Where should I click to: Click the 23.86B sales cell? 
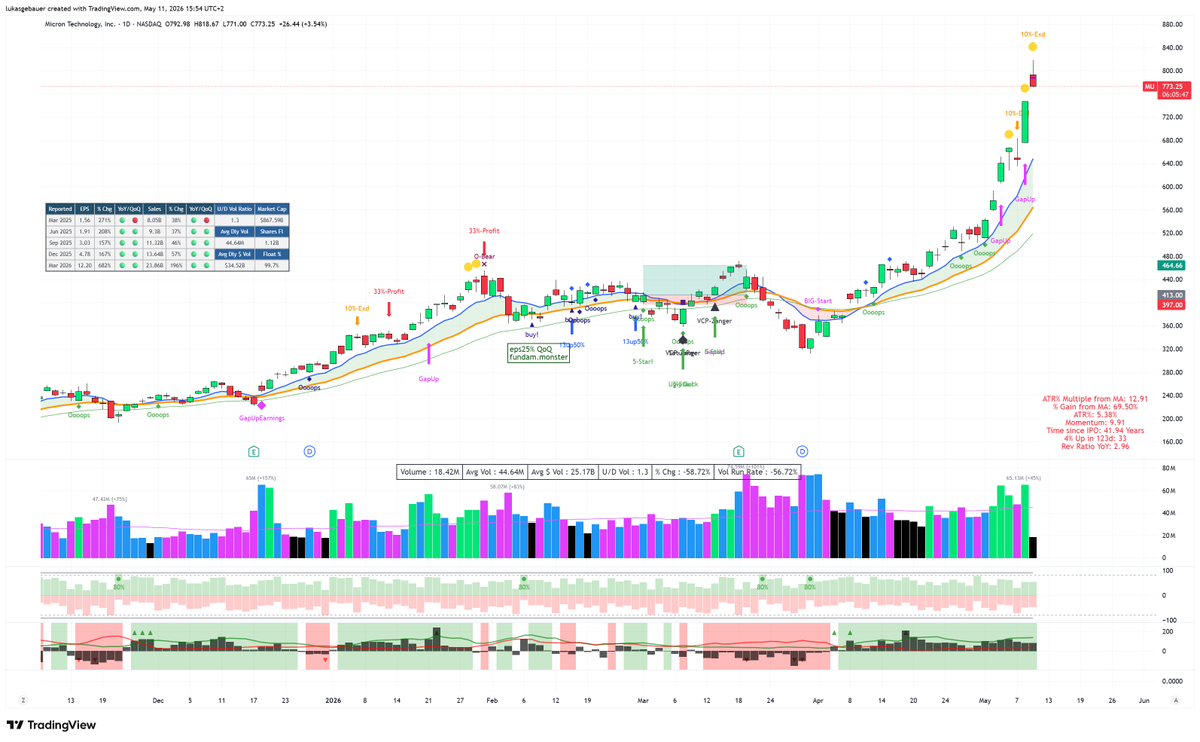tap(155, 265)
